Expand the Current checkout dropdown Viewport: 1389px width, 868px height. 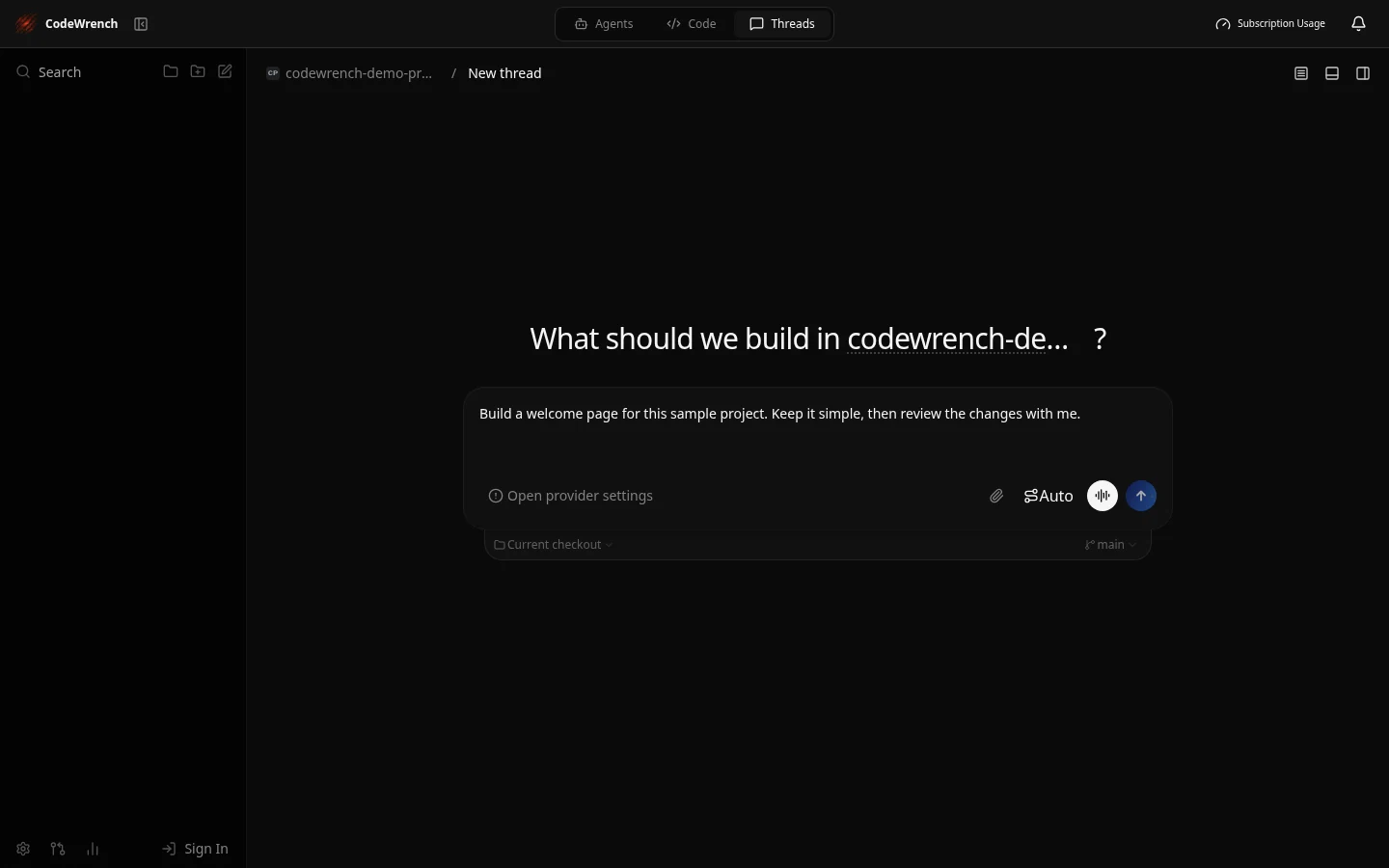[x=554, y=545]
